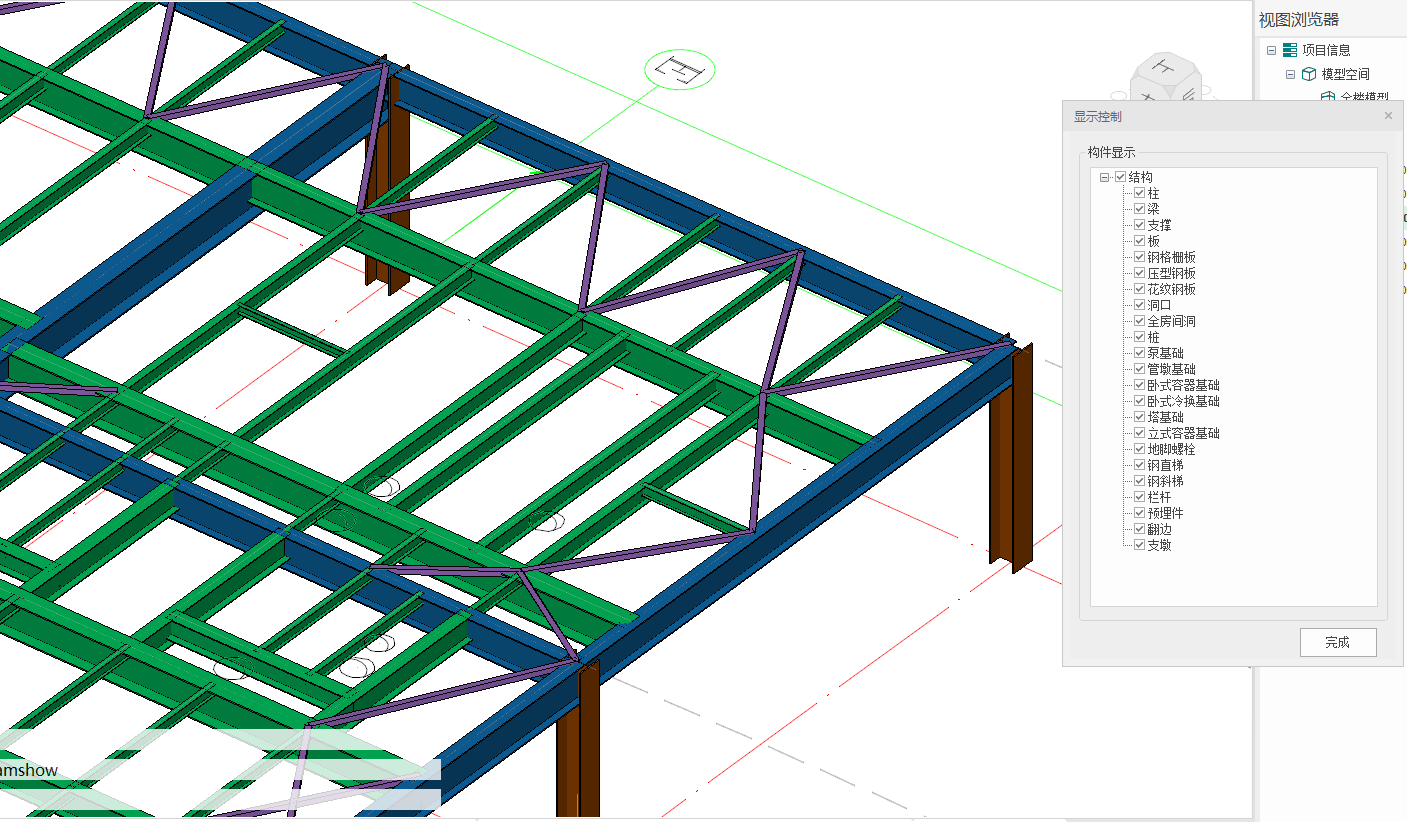Toggle the 梁 beam checkbox

(1139, 209)
